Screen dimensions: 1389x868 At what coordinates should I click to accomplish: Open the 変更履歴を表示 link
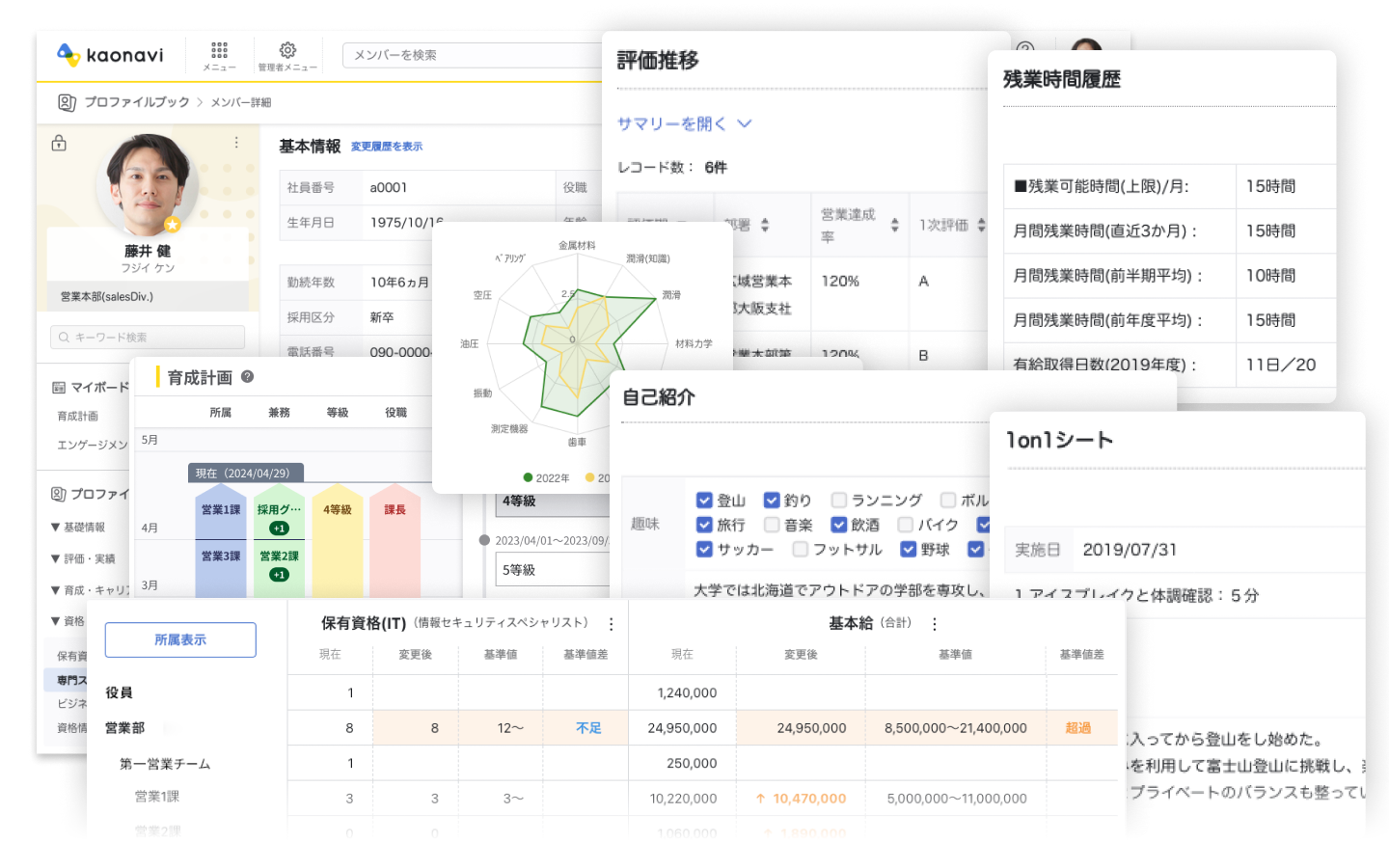[x=386, y=147]
